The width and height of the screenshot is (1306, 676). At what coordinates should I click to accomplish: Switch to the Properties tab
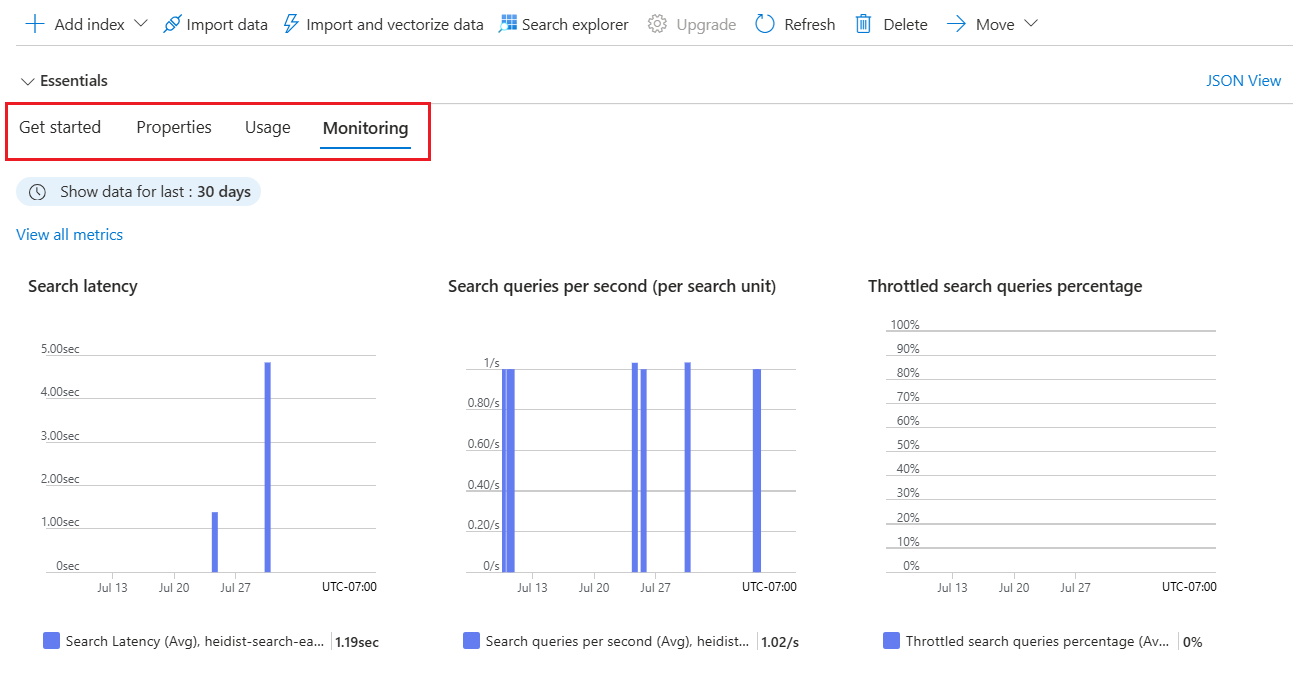click(x=173, y=127)
